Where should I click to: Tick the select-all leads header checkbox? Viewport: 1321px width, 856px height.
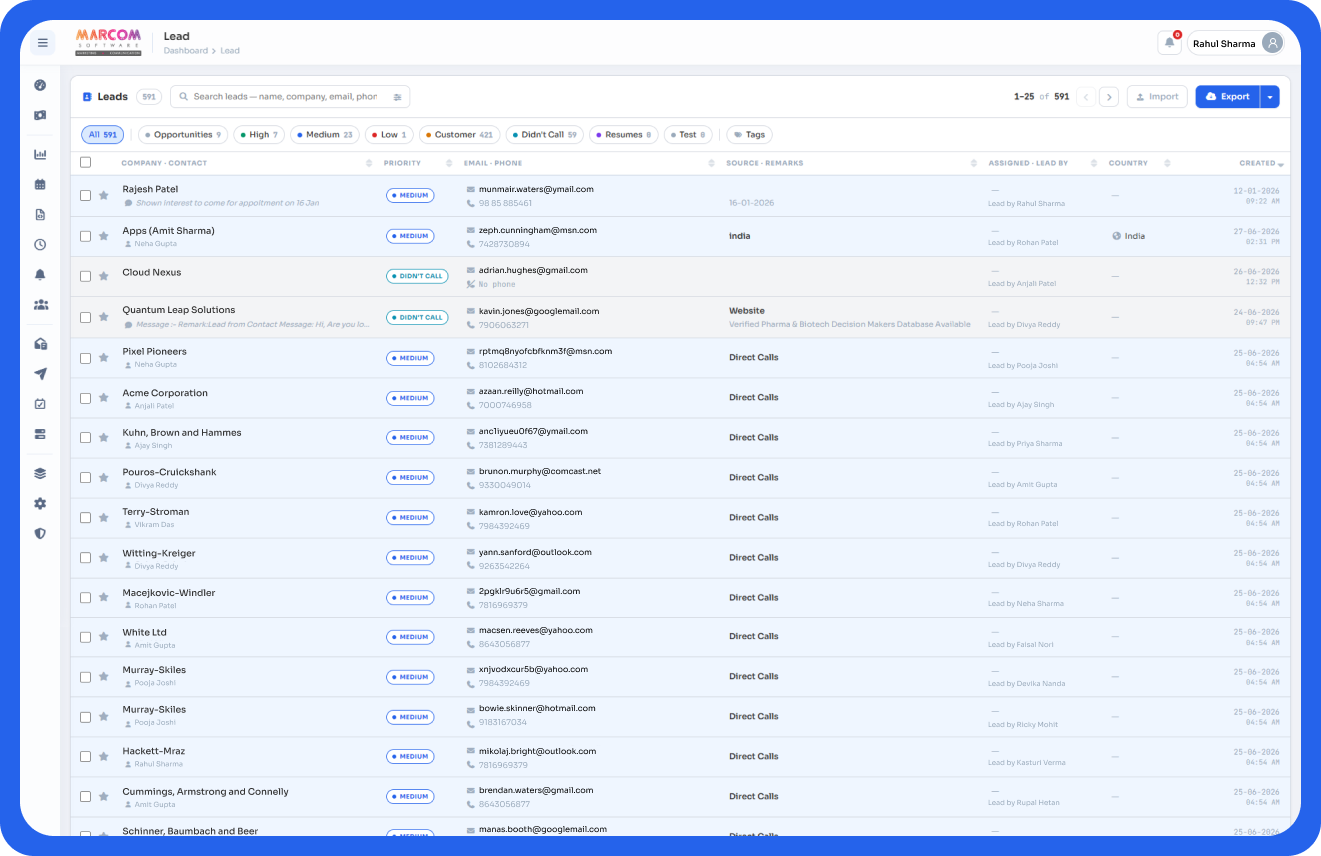pyautogui.click(x=86, y=162)
